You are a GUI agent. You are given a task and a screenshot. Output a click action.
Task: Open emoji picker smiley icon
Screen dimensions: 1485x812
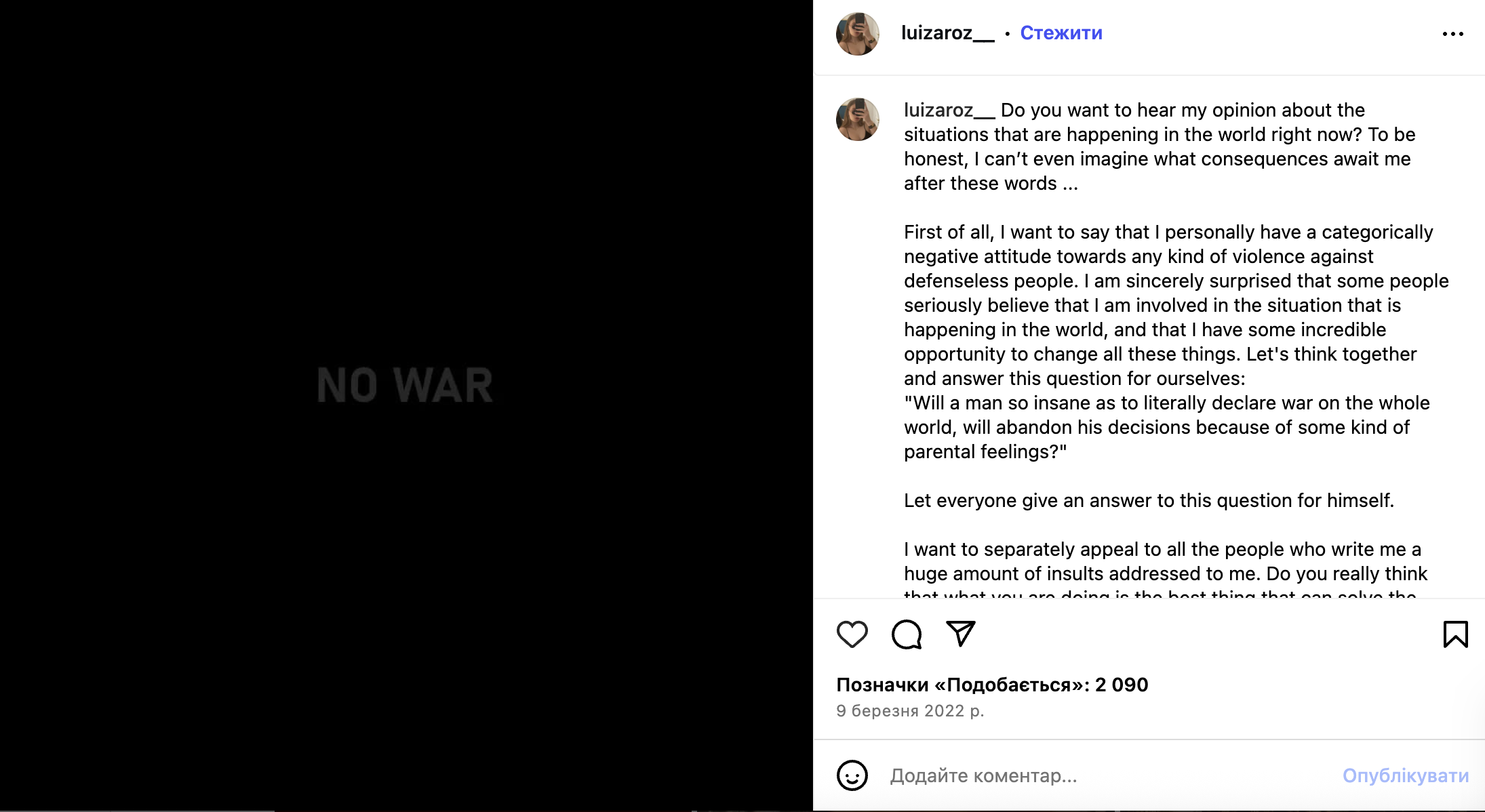click(852, 775)
